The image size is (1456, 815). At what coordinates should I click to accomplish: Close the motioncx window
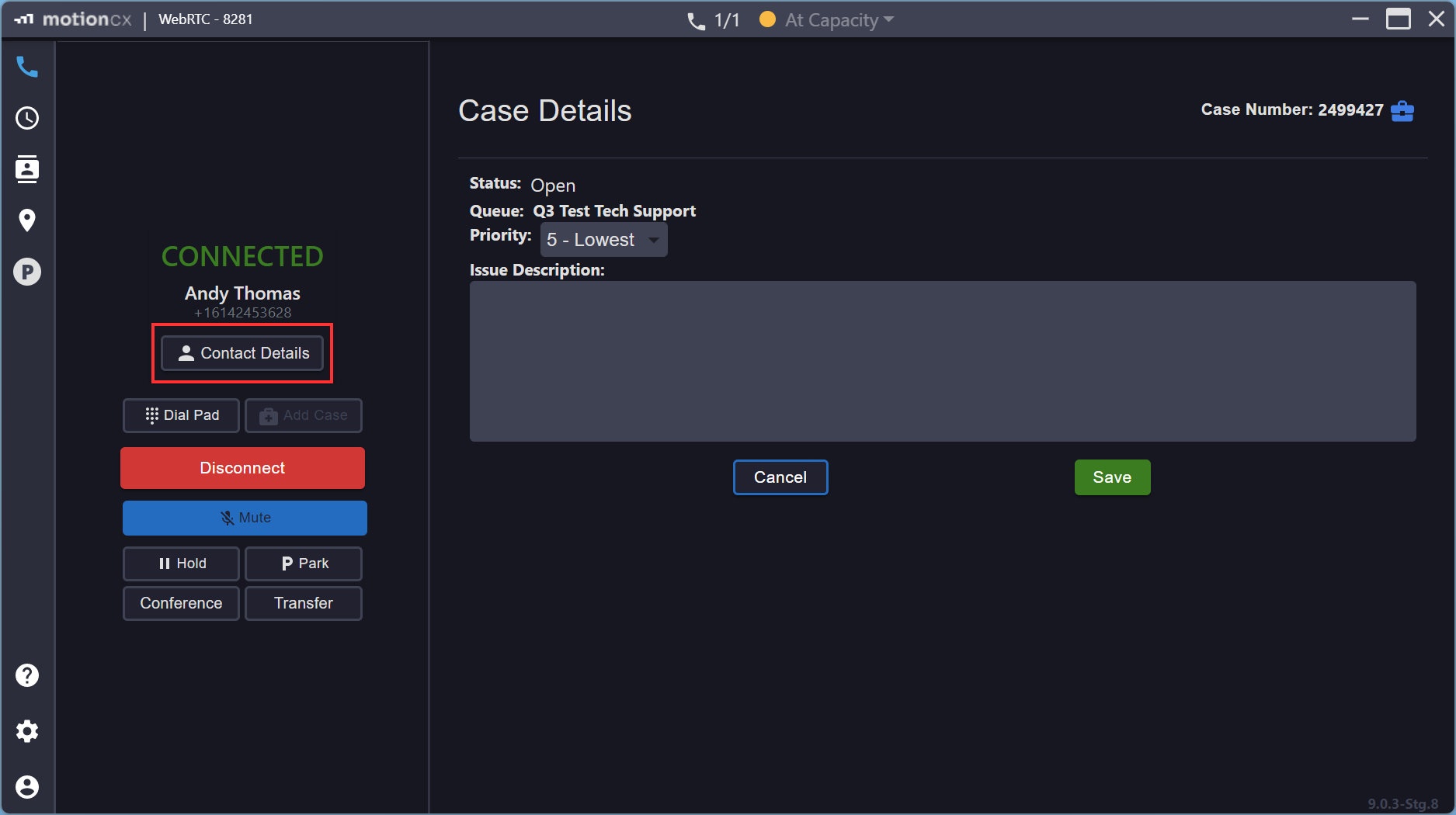[1437, 19]
